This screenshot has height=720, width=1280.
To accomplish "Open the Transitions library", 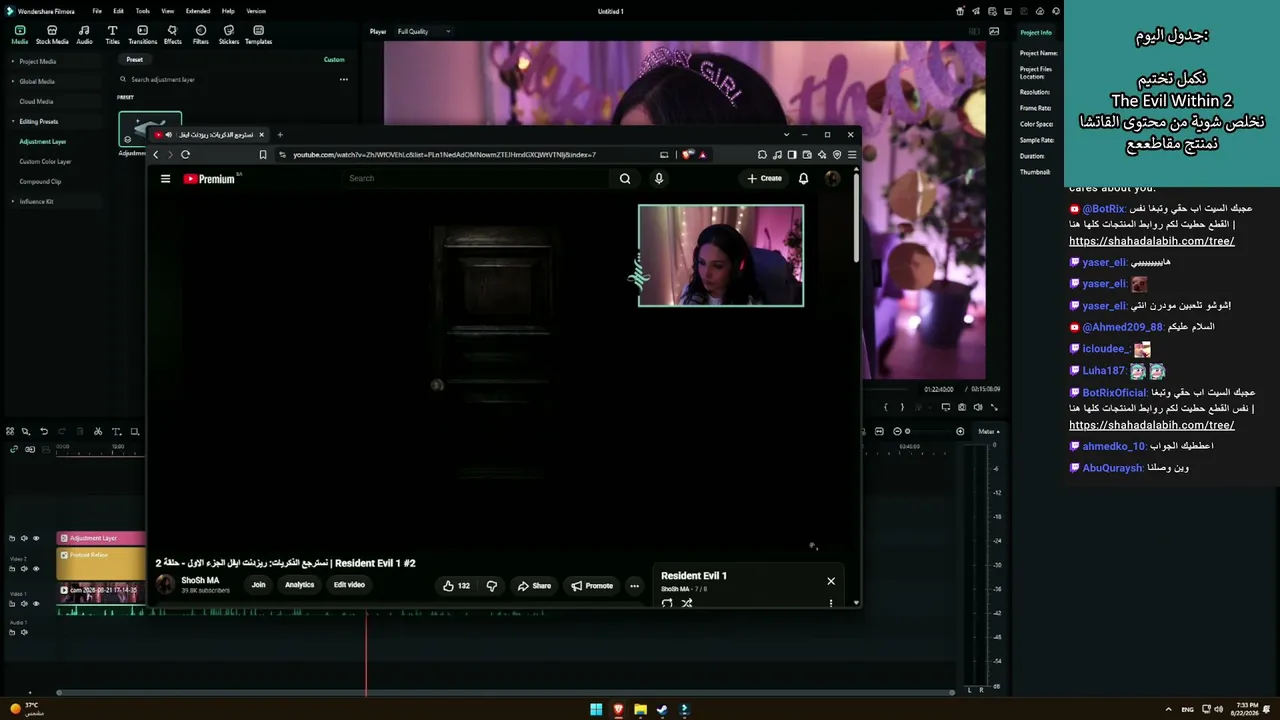I will (142, 35).
